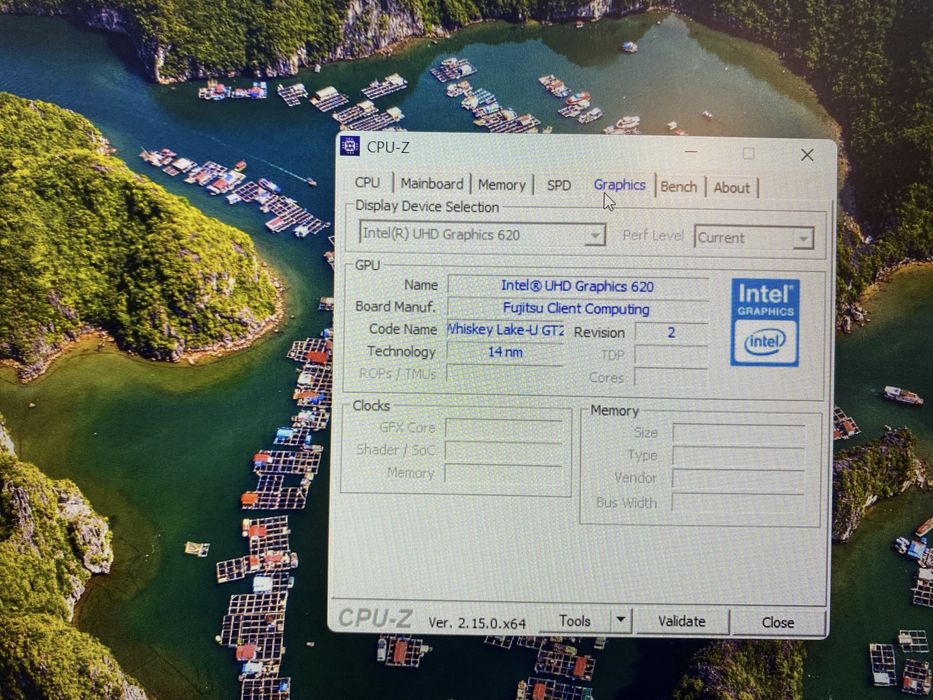Open the Tools dropdown arrow

(620, 620)
